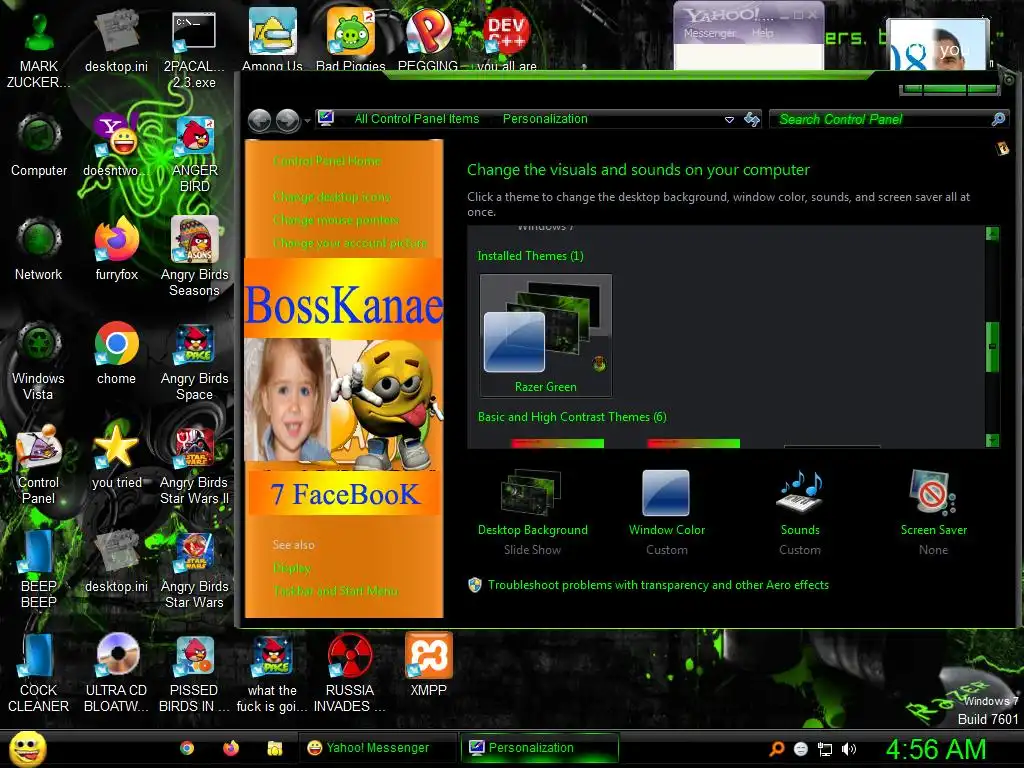This screenshot has height=768, width=1024.
Task: Open the Start menu smiley orb
Action: (27, 748)
